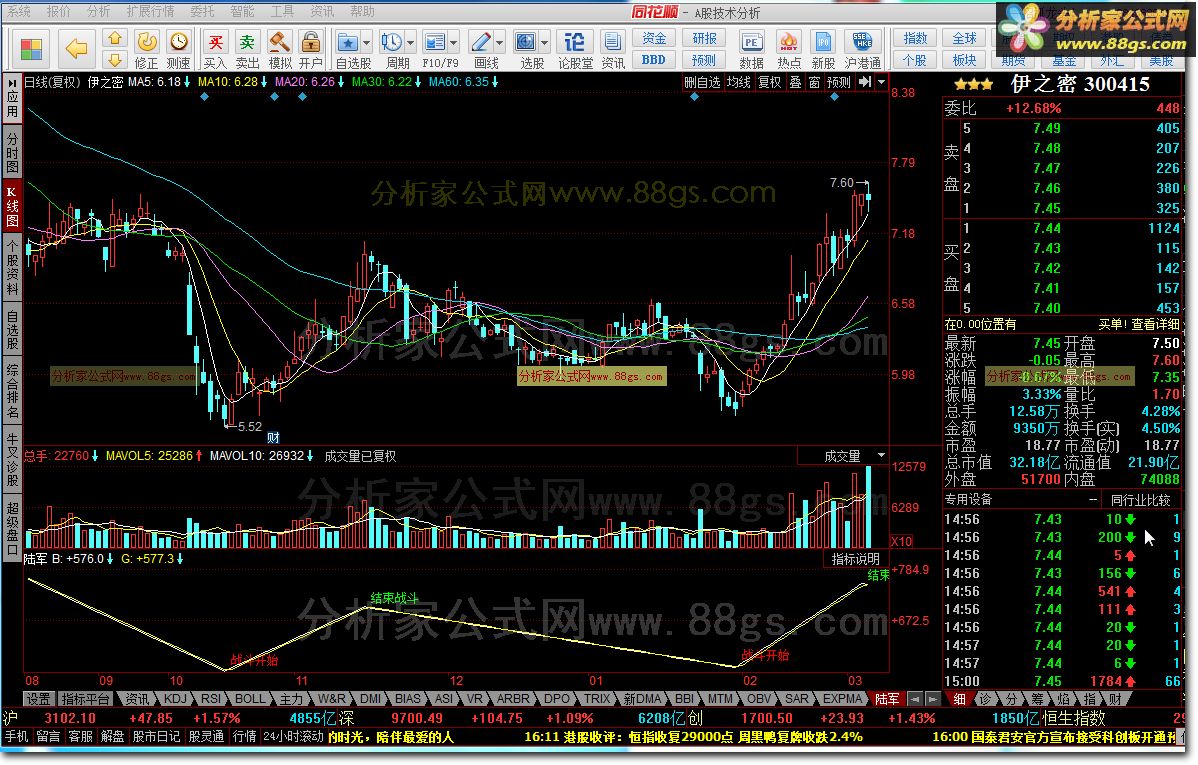Open the 数据 PE data icon
The height and width of the screenshot is (765, 1198).
[x=751, y=50]
